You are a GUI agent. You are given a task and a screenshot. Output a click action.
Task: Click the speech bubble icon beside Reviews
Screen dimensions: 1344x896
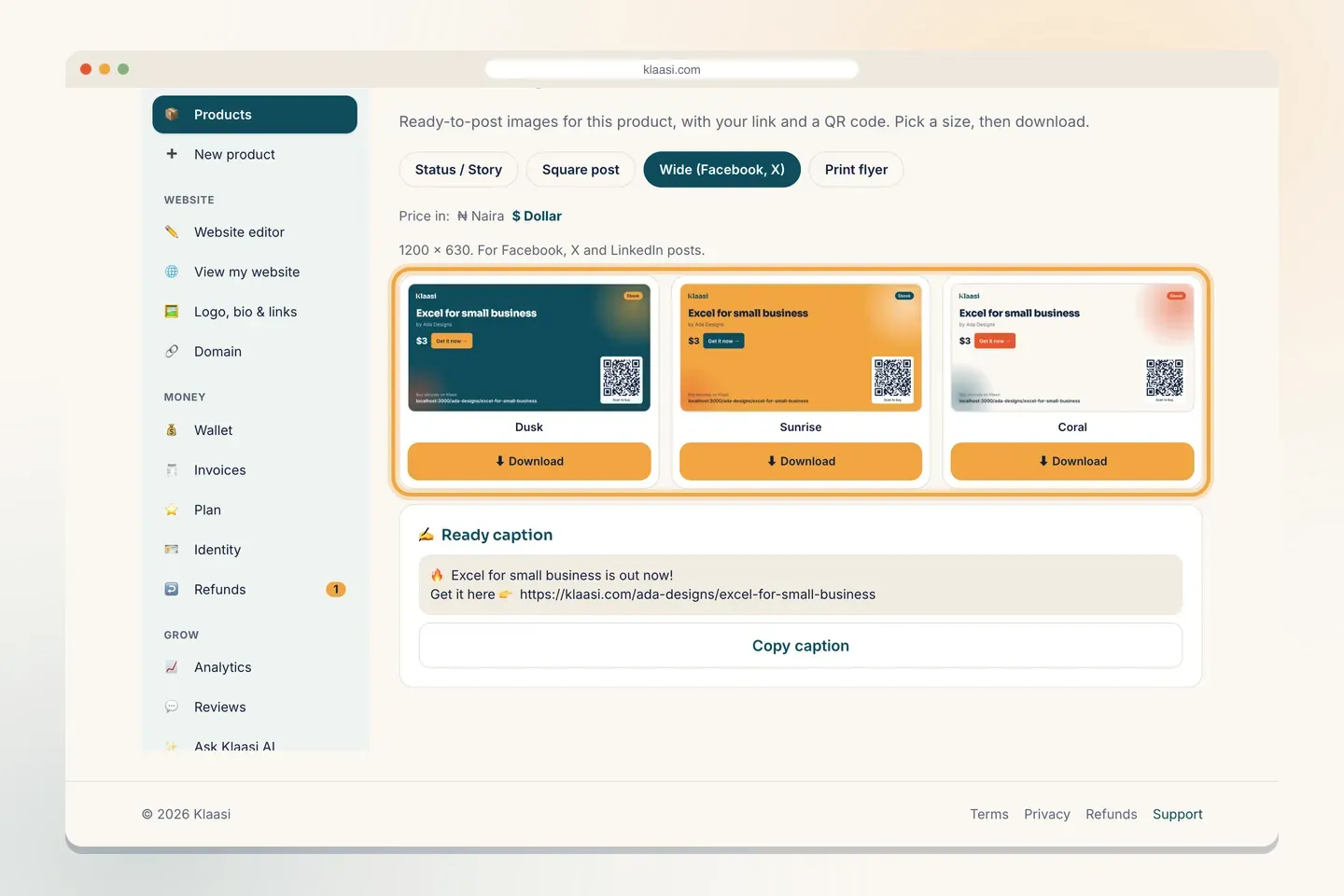tap(172, 707)
